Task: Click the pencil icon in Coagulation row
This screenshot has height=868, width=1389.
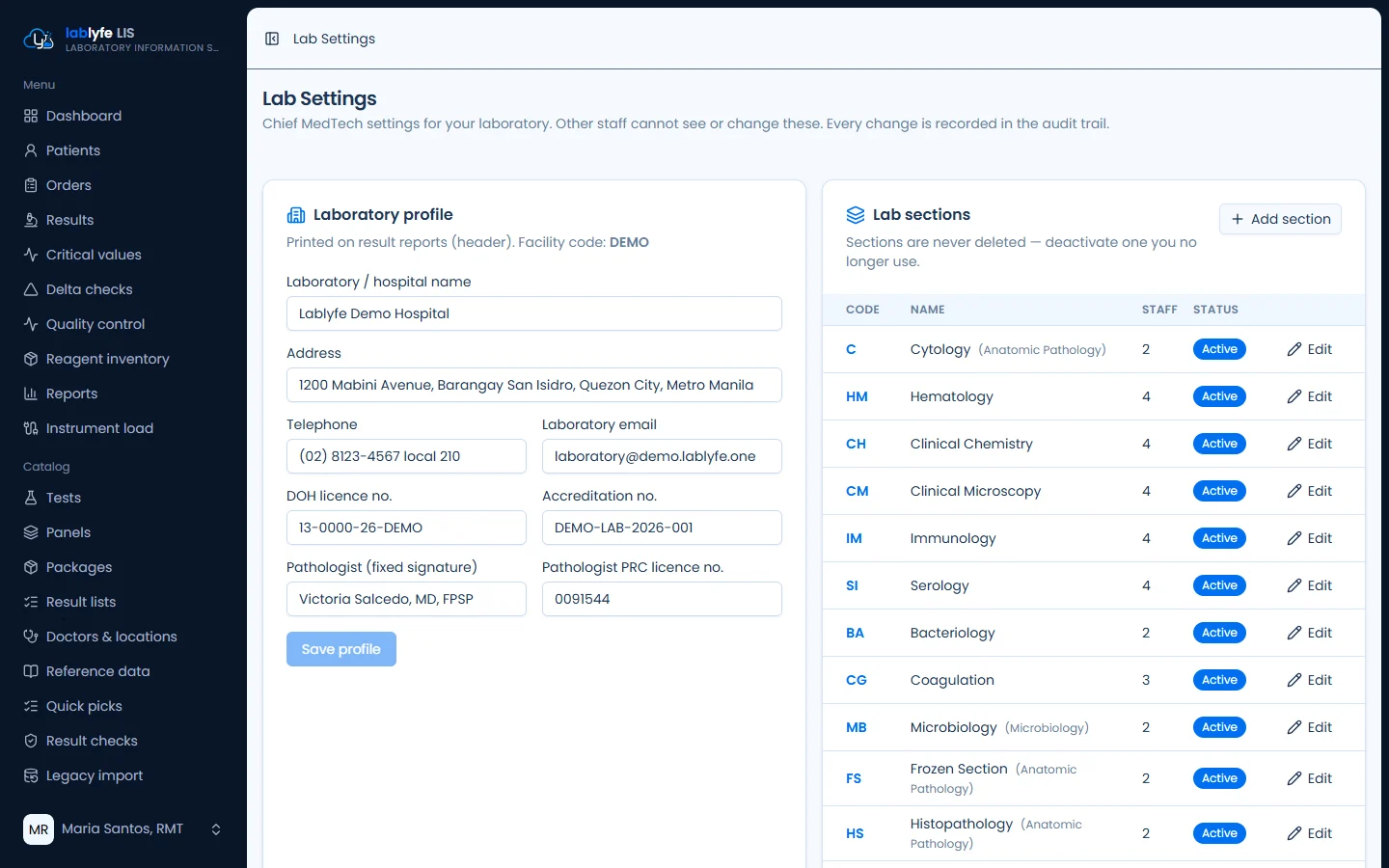Action: click(x=1294, y=680)
